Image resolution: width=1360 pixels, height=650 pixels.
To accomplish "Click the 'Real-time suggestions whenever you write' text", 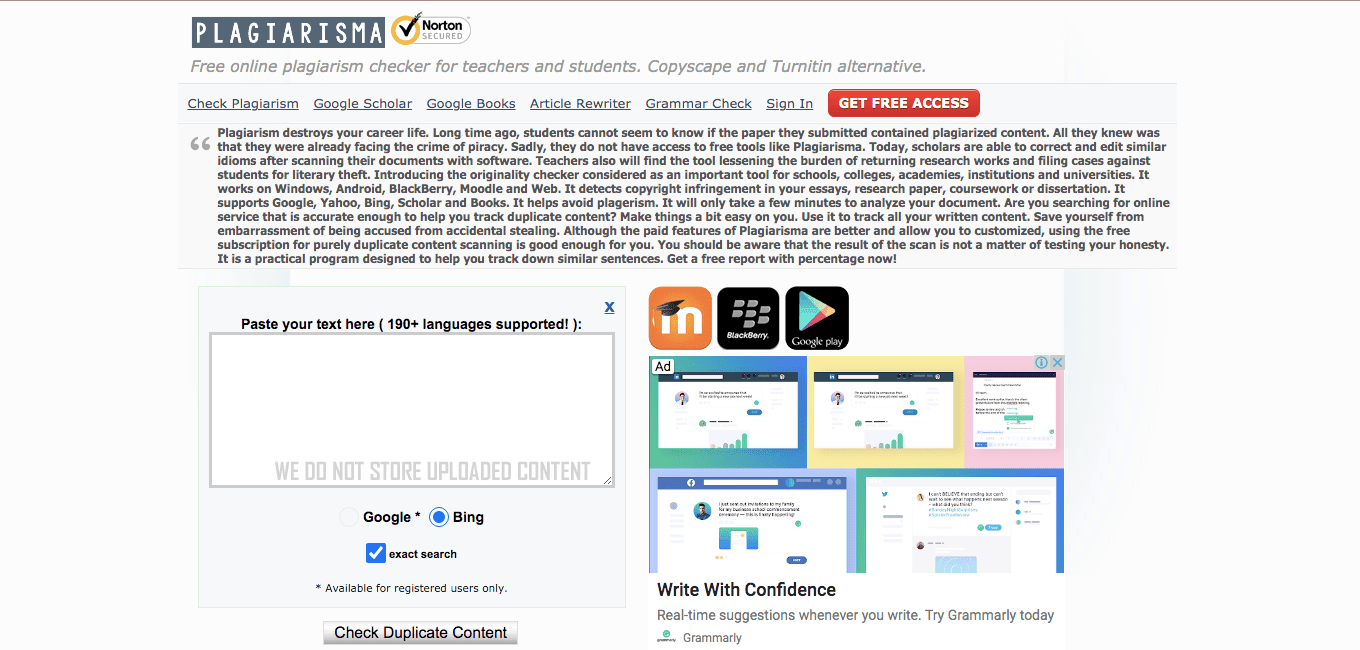I will pyautogui.click(x=856, y=615).
